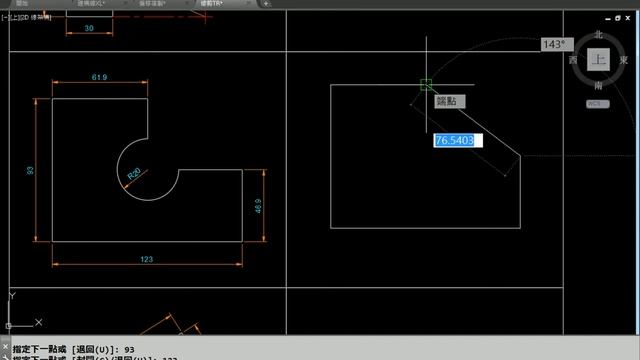Image resolution: width=640 pixels, height=360 pixels.
Task: Click command history line ending in 93
Action: (x=73, y=349)
